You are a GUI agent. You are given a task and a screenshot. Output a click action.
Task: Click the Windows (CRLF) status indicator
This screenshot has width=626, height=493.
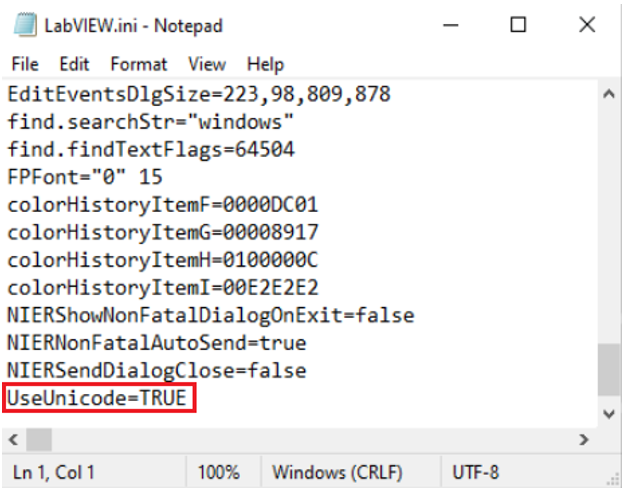click(x=337, y=472)
